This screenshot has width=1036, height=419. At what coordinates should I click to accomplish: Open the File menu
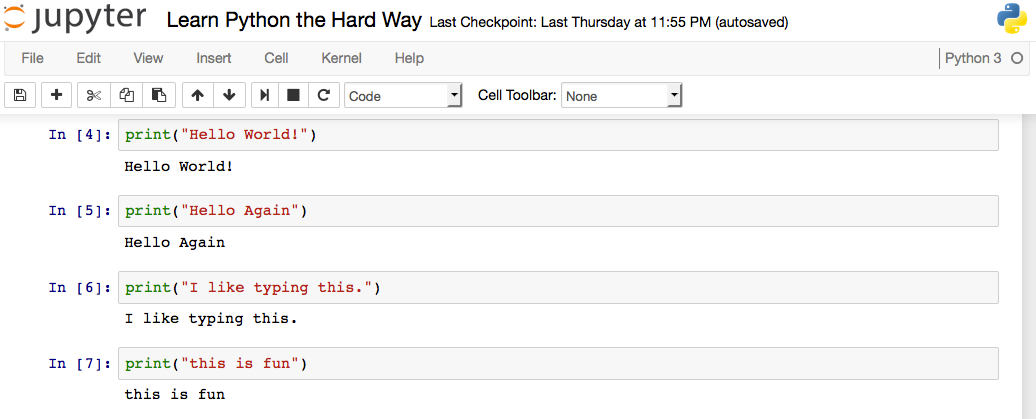tap(32, 58)
